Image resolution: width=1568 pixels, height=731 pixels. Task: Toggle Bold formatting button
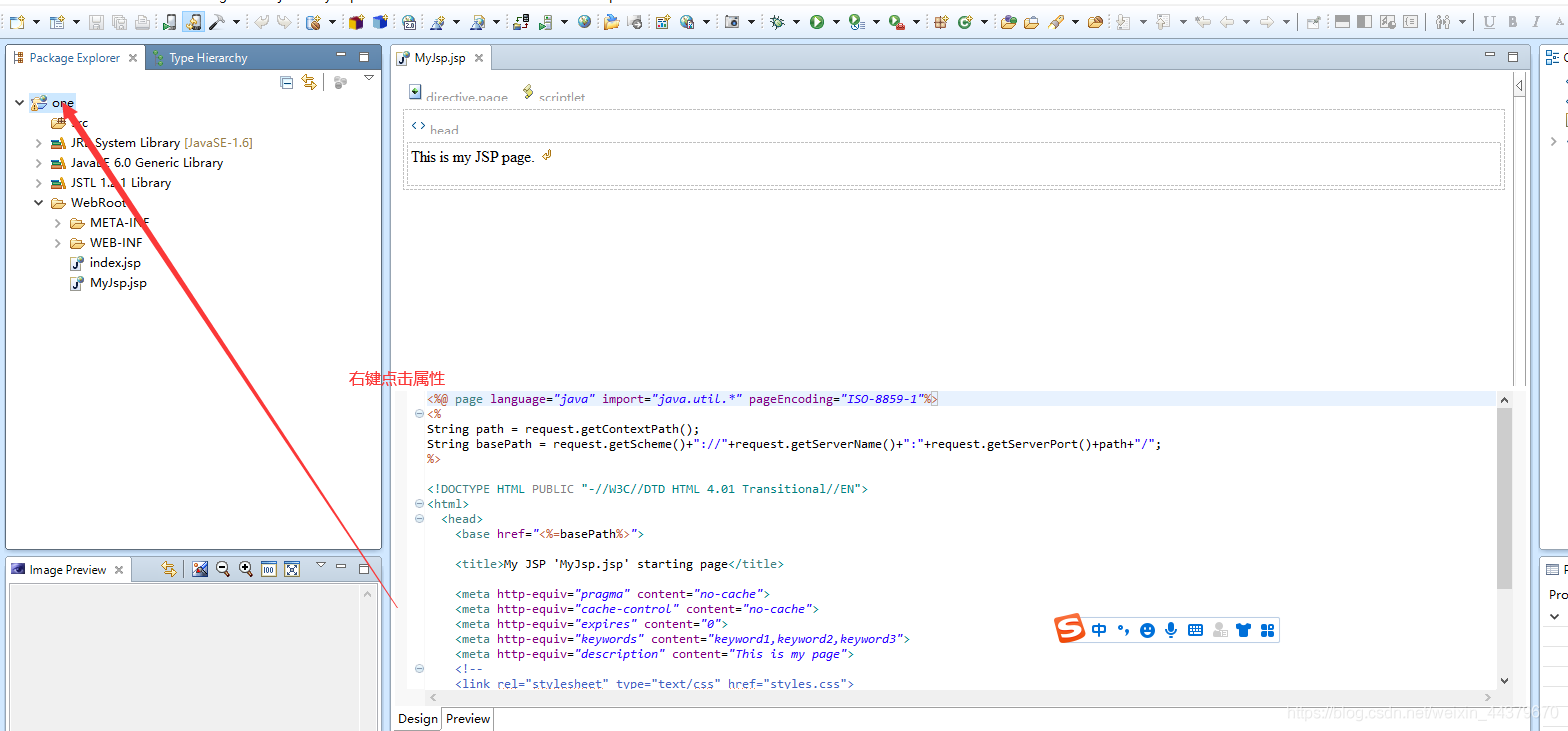pyautogui.click(x=1512, y=22)
